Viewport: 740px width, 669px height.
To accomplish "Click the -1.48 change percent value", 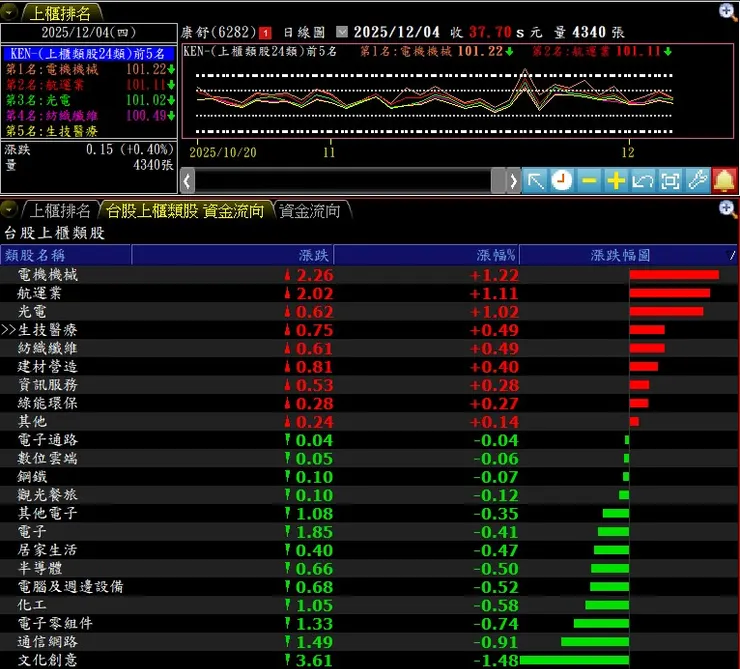I will click(x=496, y=661).
